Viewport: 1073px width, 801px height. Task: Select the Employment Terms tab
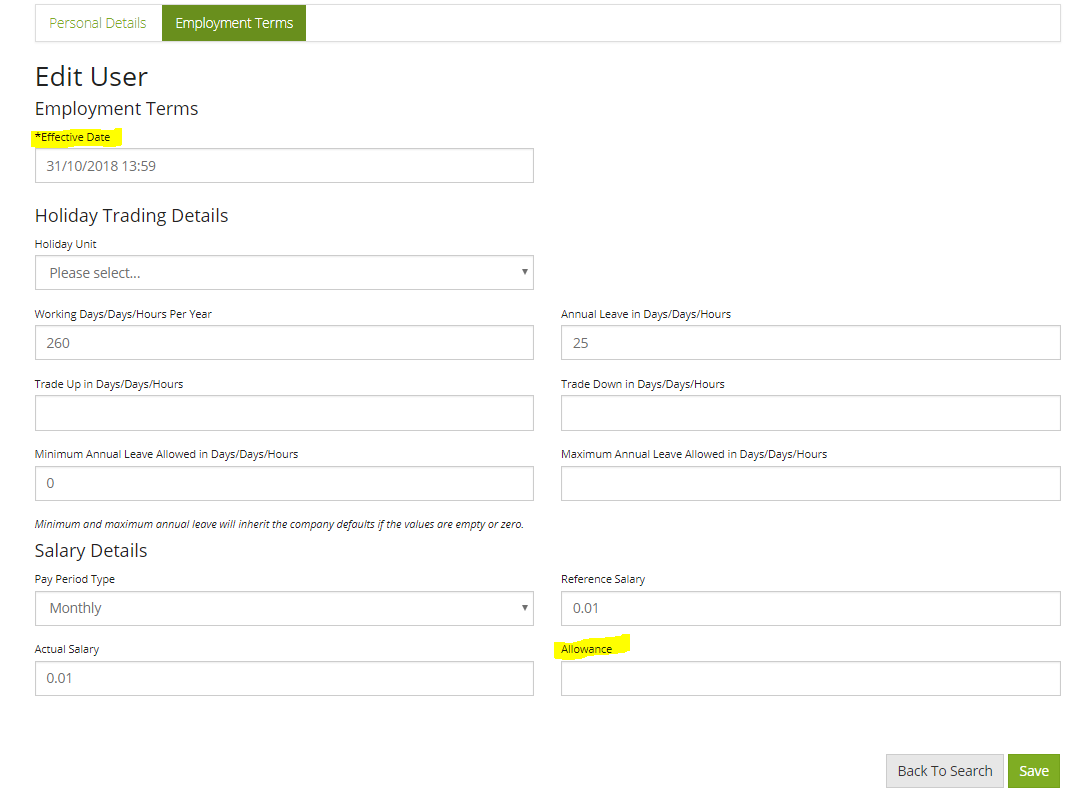coord(233,22)
